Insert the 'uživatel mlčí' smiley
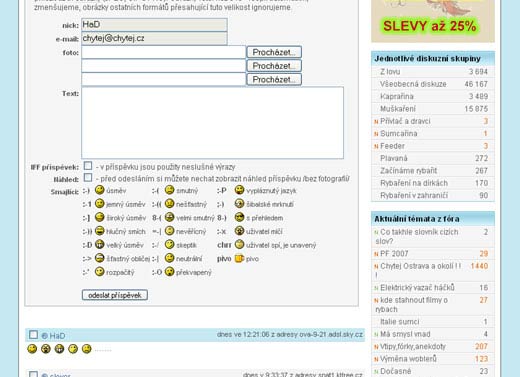 239,231
